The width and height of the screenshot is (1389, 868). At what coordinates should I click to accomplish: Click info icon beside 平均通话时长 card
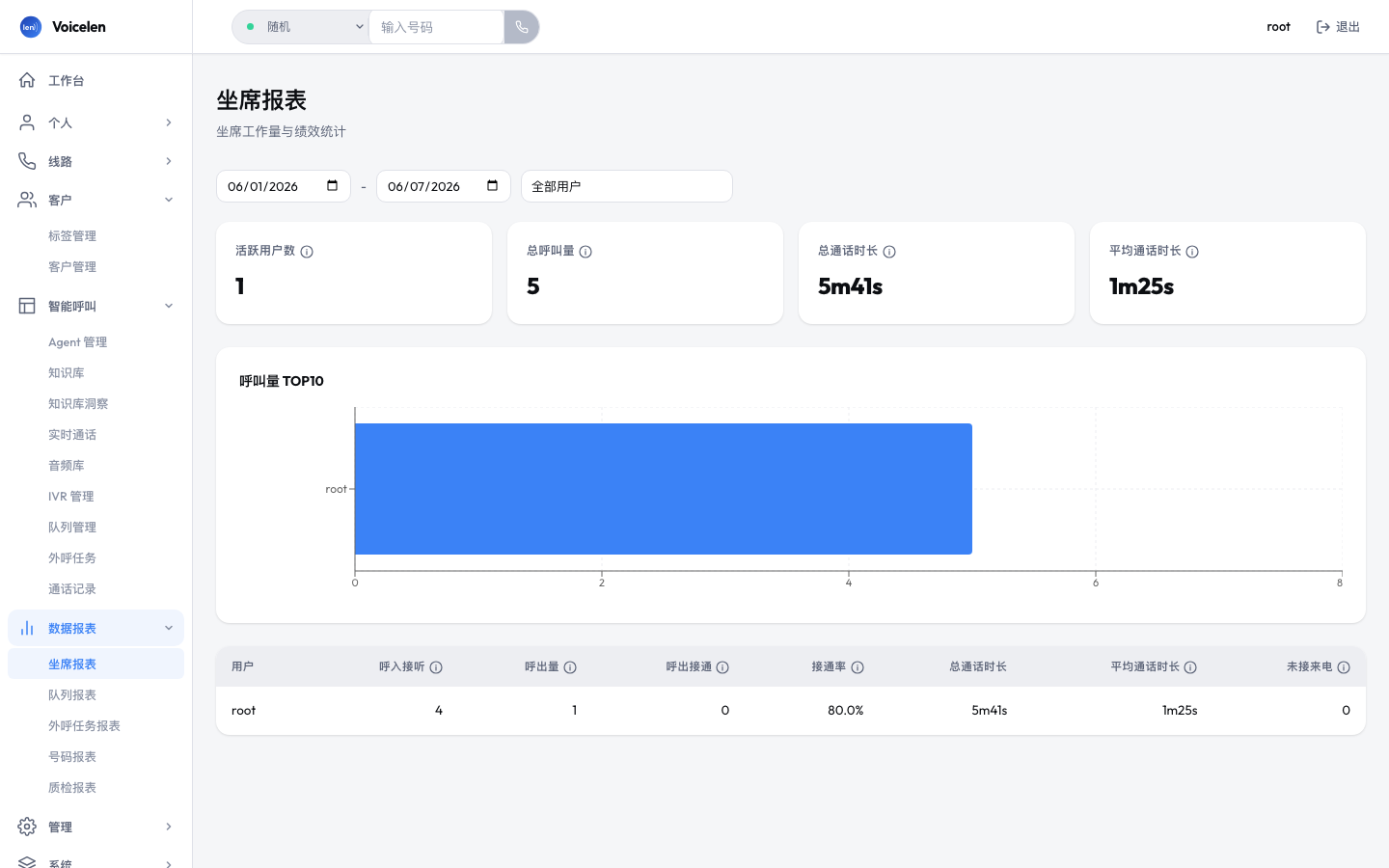[1192, 252]
